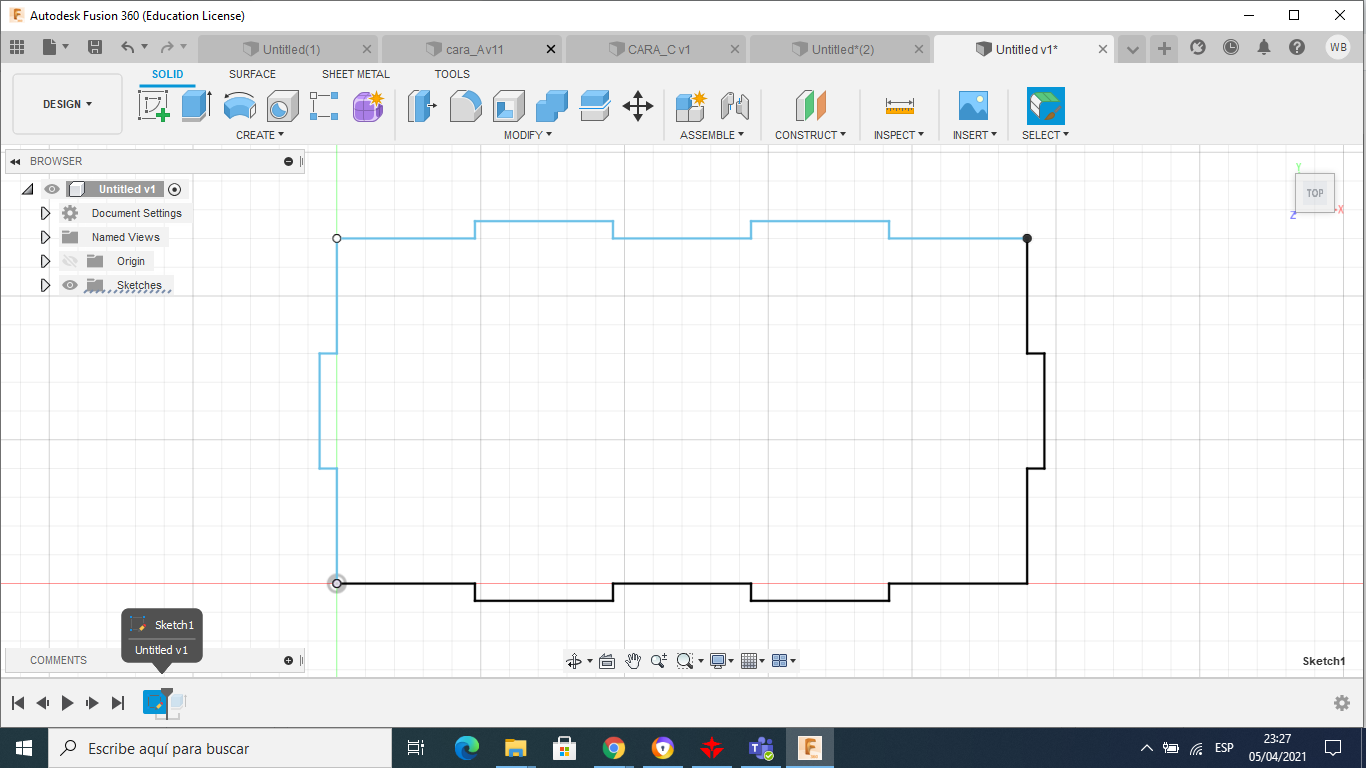Open Google Chrome from taskbar
1366x768 pixels.
tap(614, 748)
